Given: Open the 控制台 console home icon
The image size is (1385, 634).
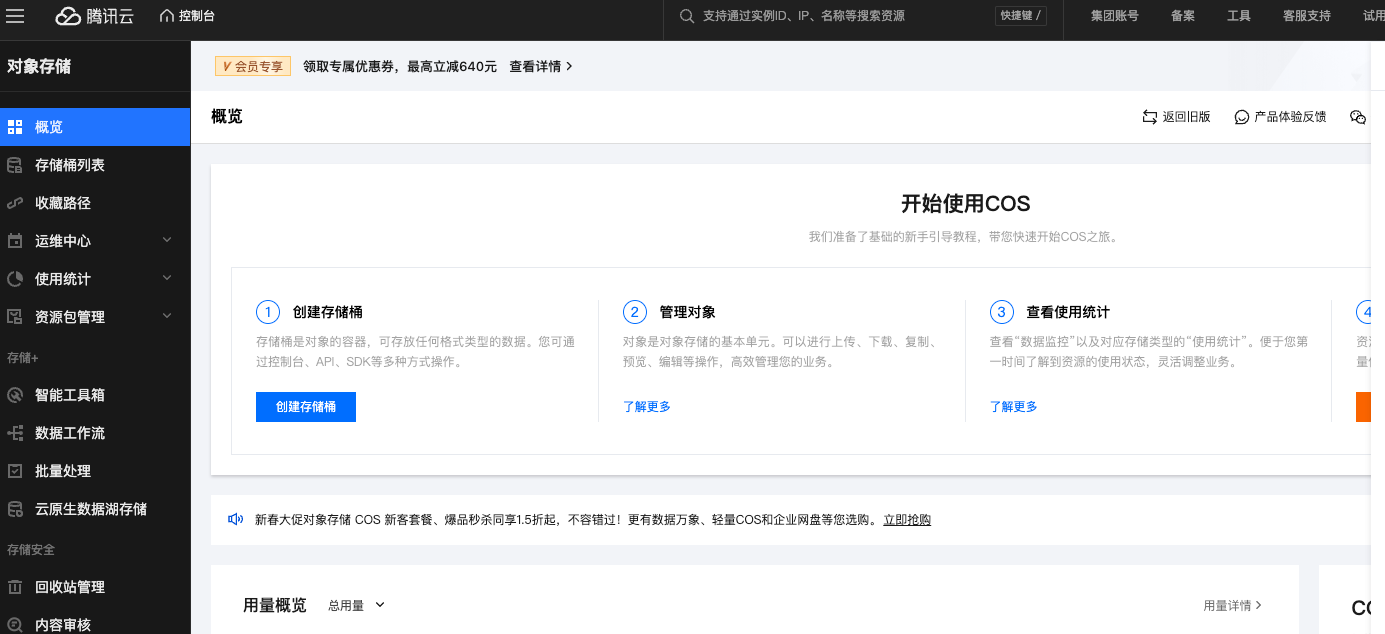Looking at the screenshot, I should (167, 16).
